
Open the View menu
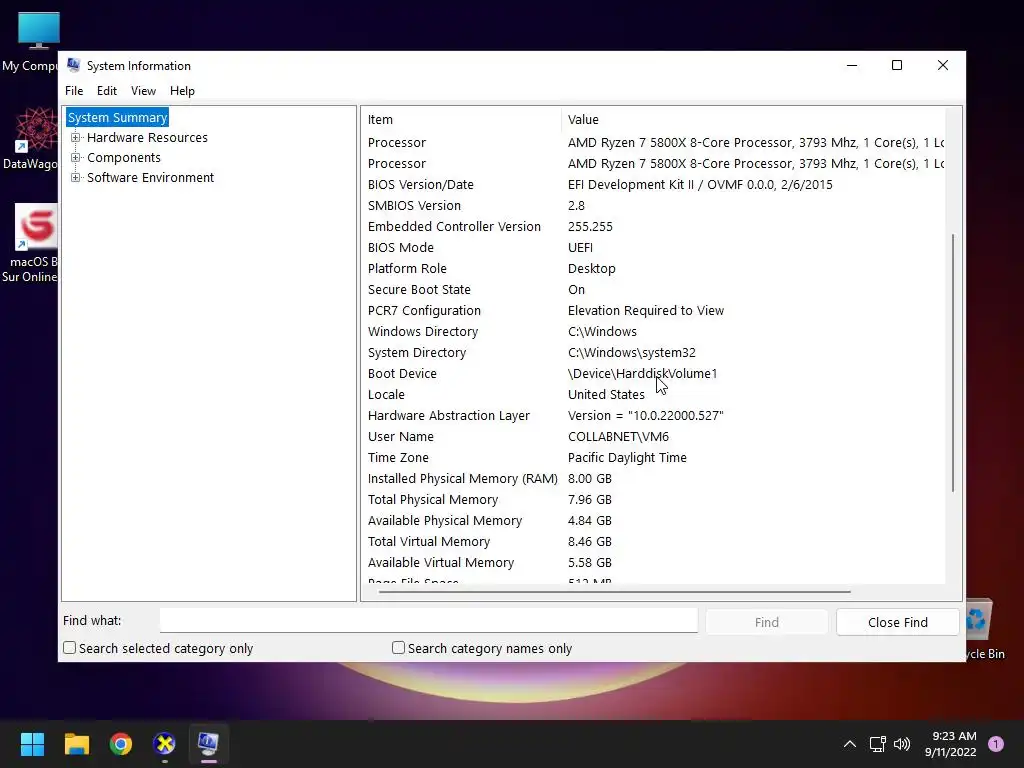pos(143,91)
